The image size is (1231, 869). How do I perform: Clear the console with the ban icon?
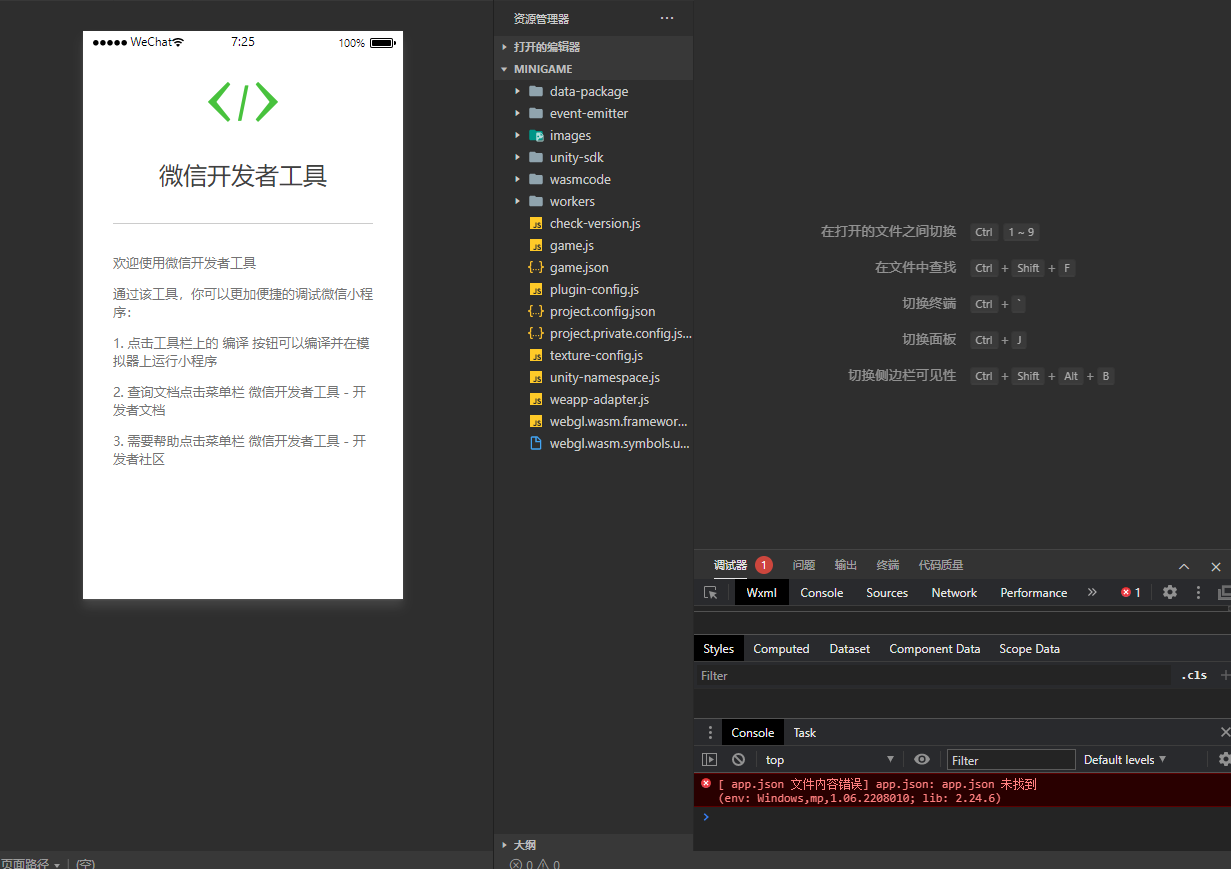(738, 760)
